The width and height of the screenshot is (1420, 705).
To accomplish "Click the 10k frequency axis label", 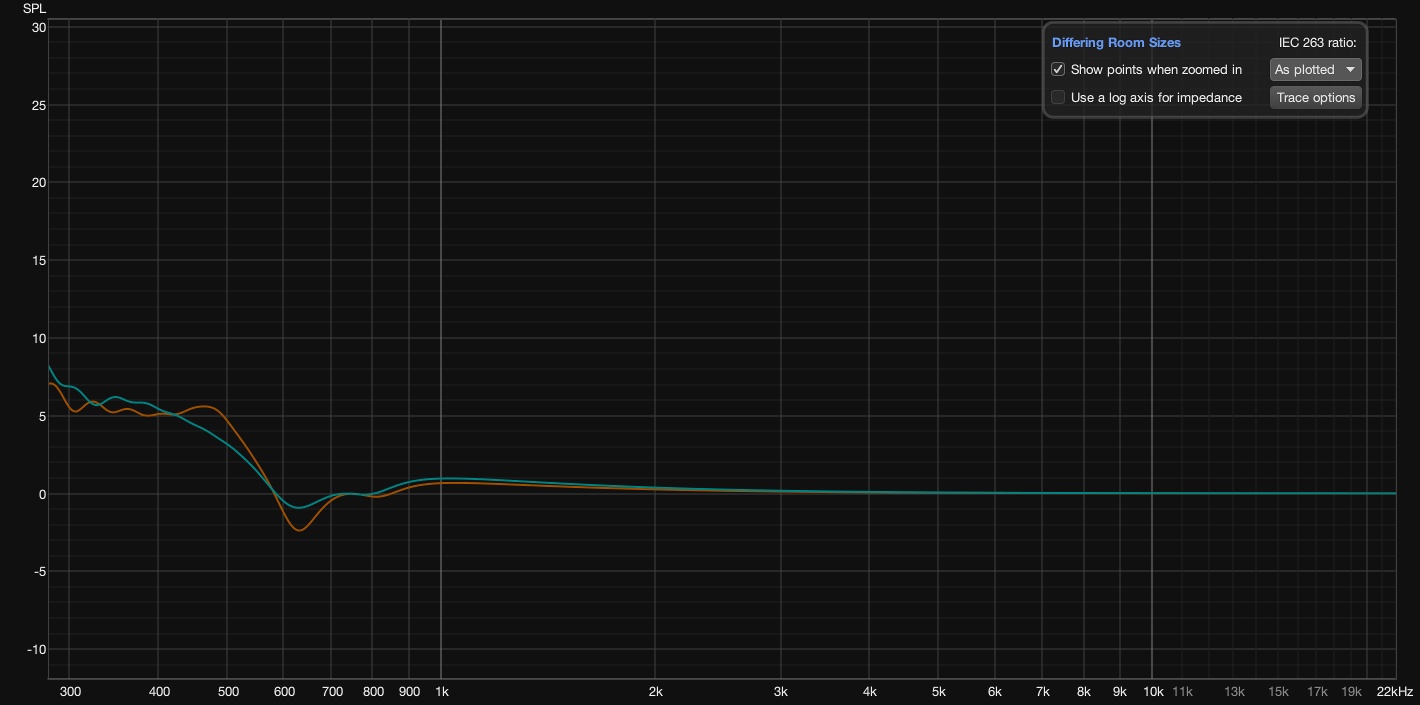I will tap(1153, 692).
